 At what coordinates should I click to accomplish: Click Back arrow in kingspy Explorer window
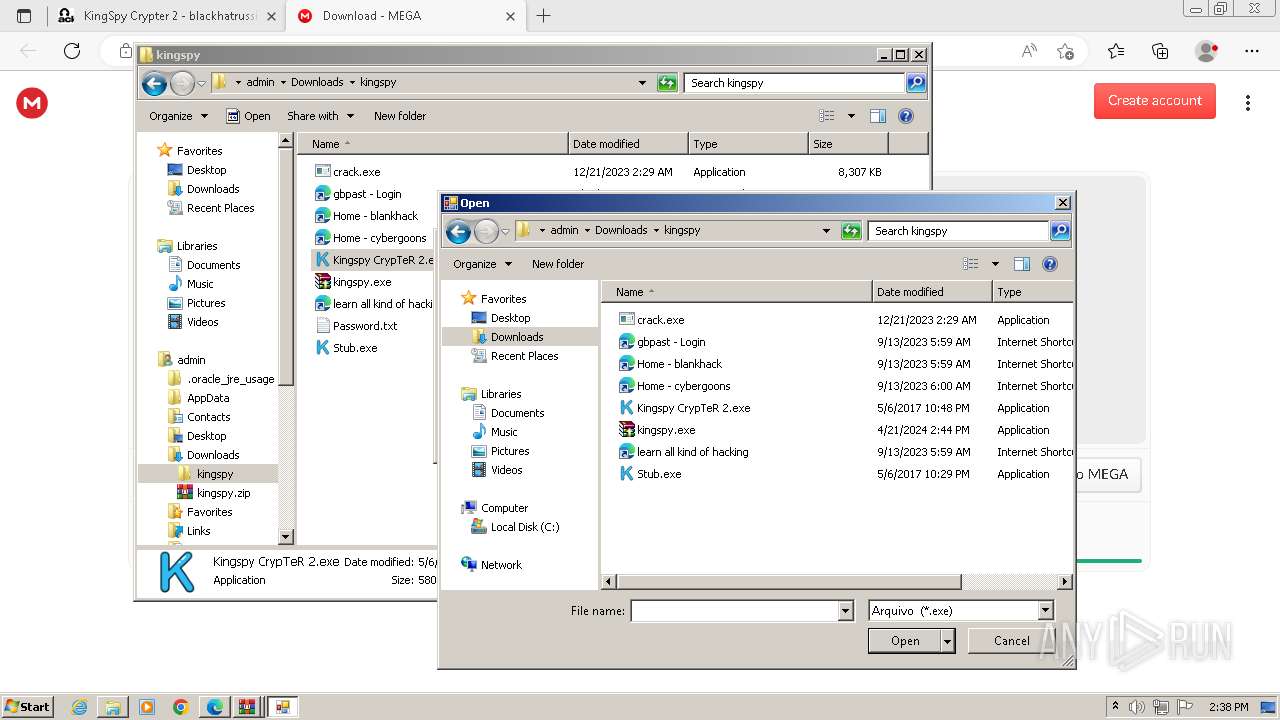point(155,84)
